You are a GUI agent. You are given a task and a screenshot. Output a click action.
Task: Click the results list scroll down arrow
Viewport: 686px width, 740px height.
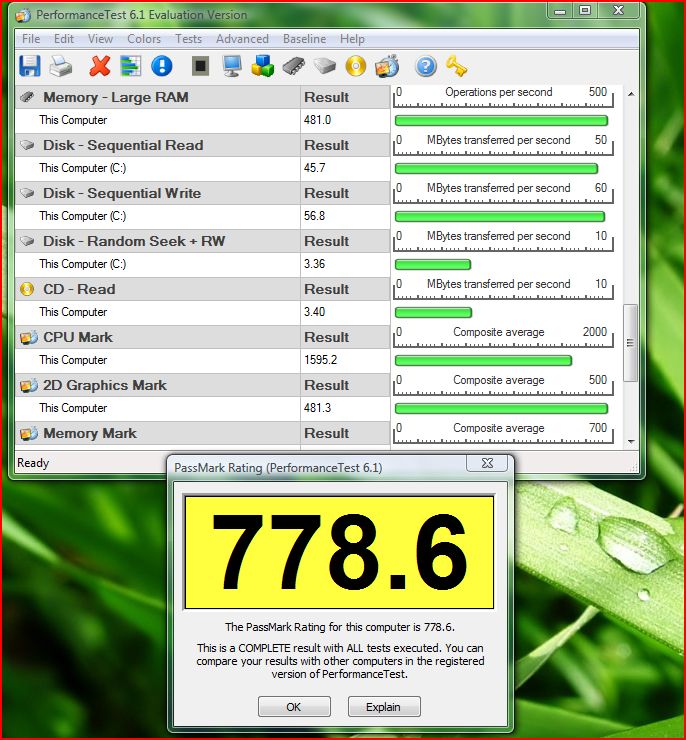(x=631, y=441)
